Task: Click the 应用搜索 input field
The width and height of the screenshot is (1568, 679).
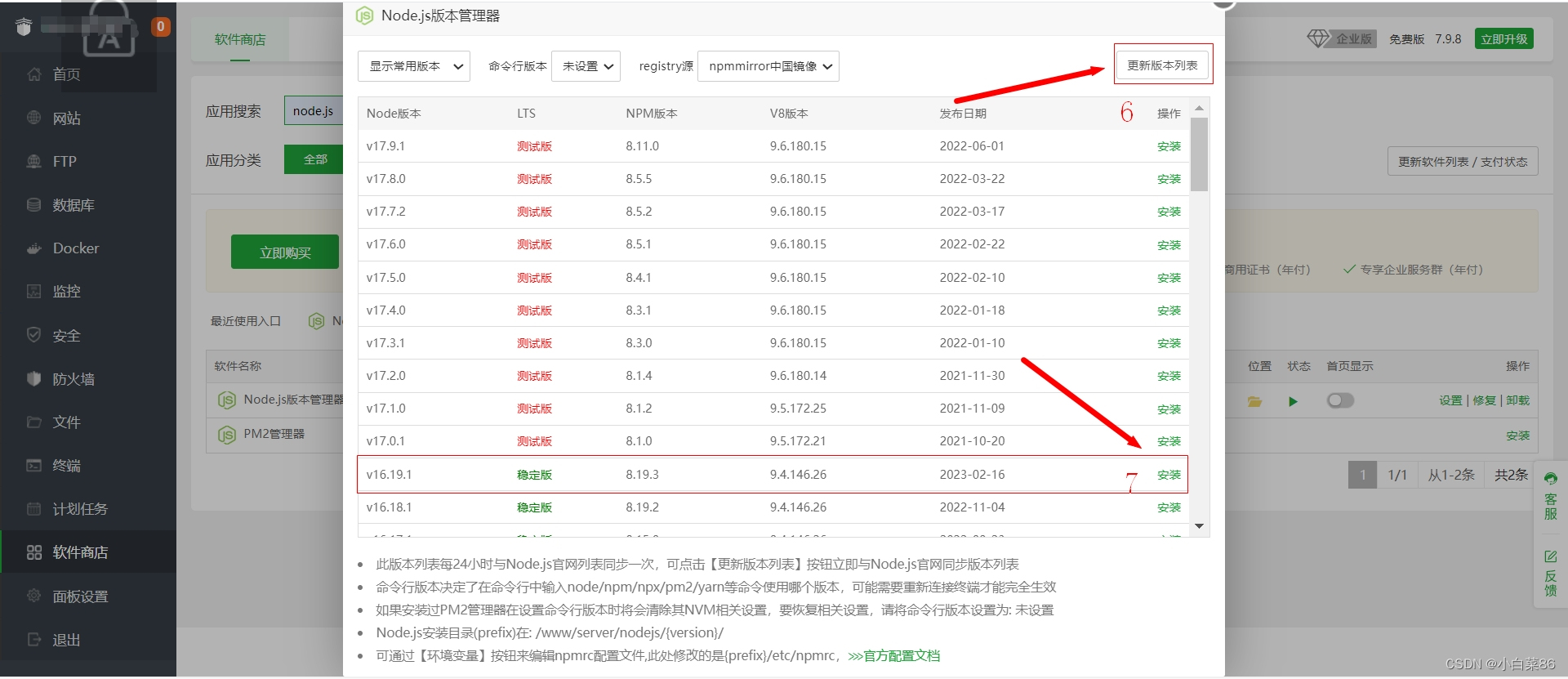Action: click(x=314, y=110)
